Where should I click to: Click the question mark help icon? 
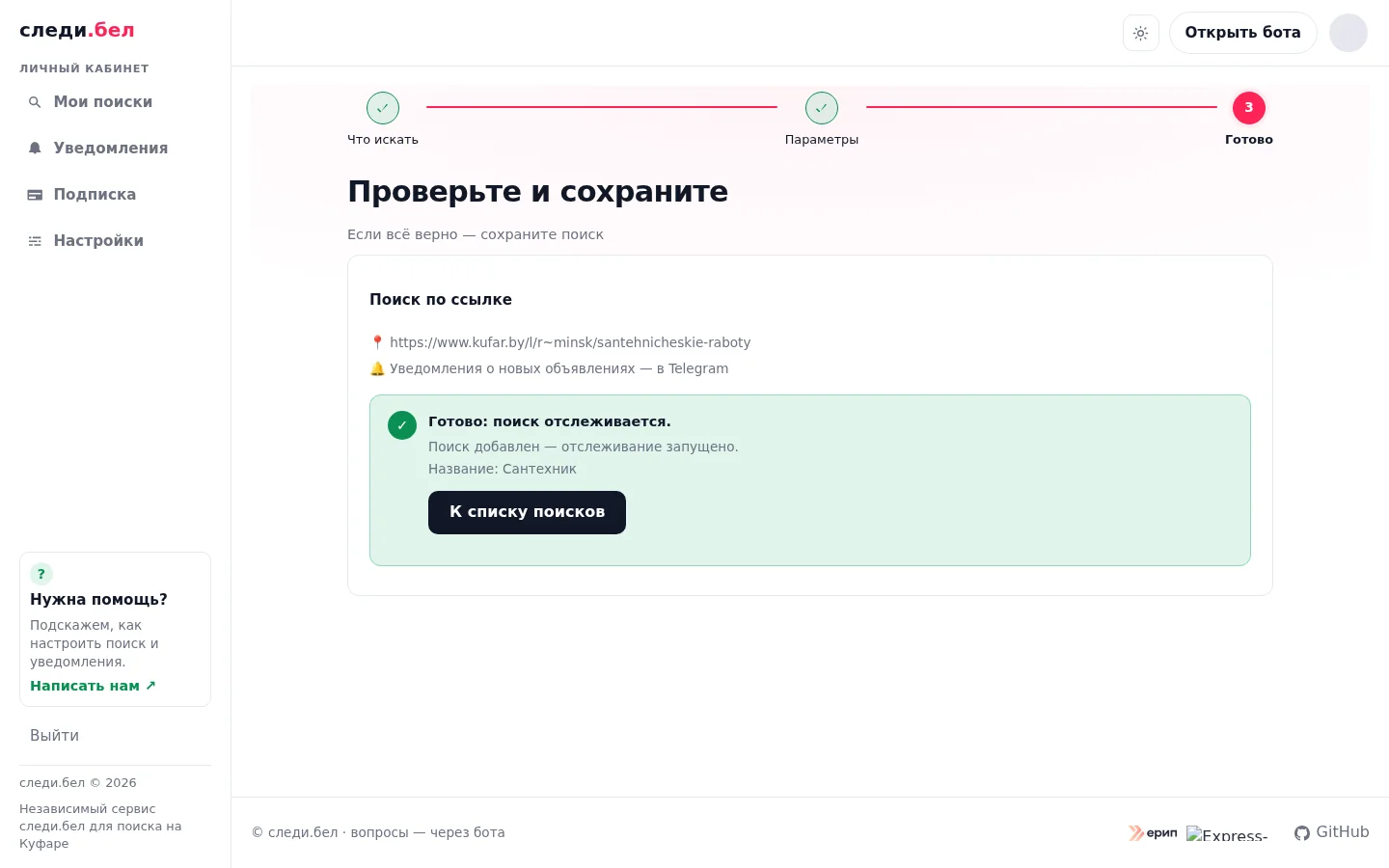pyautogui.click(x=41, y=574)
